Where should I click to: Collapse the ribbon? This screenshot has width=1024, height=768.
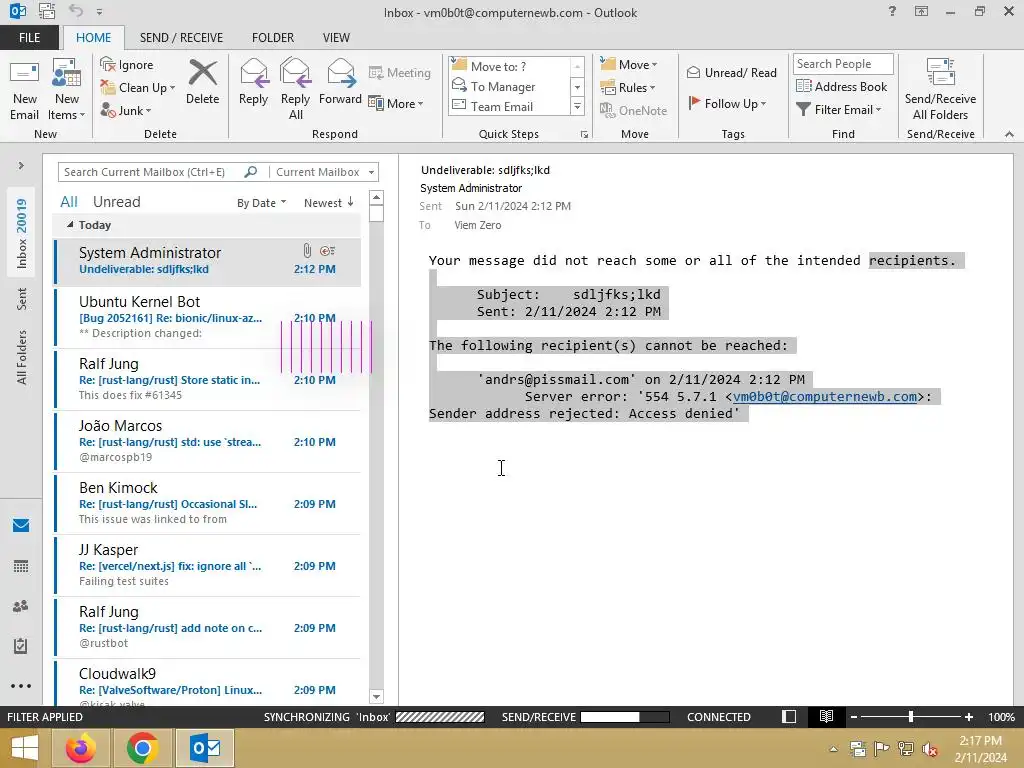tap(1009, 134)
